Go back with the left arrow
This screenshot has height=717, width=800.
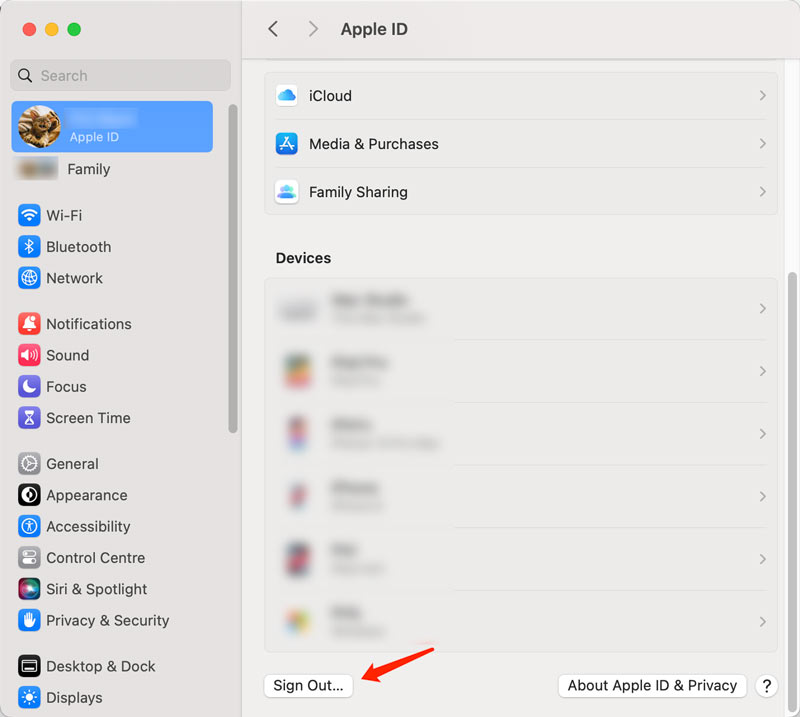(x=273, y=29)
